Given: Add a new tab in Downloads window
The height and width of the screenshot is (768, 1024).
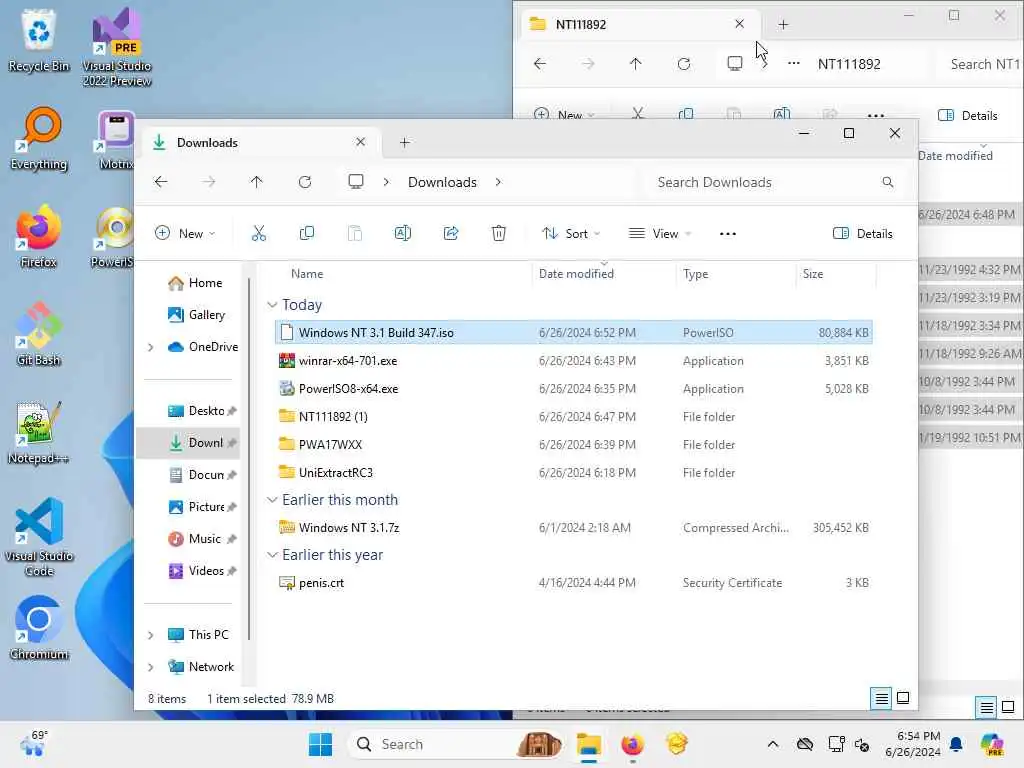Looking at the screenshot, I should pos(404,142).
